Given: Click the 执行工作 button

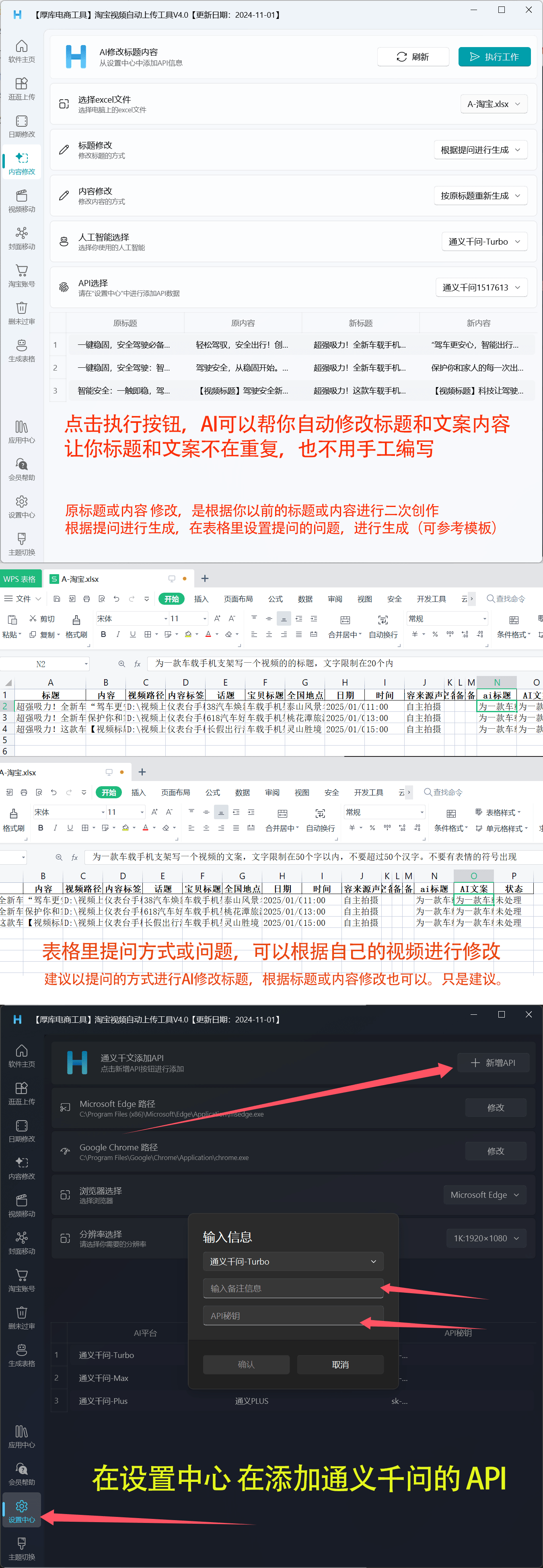Looking at the screenshot, I should (494, 57).
